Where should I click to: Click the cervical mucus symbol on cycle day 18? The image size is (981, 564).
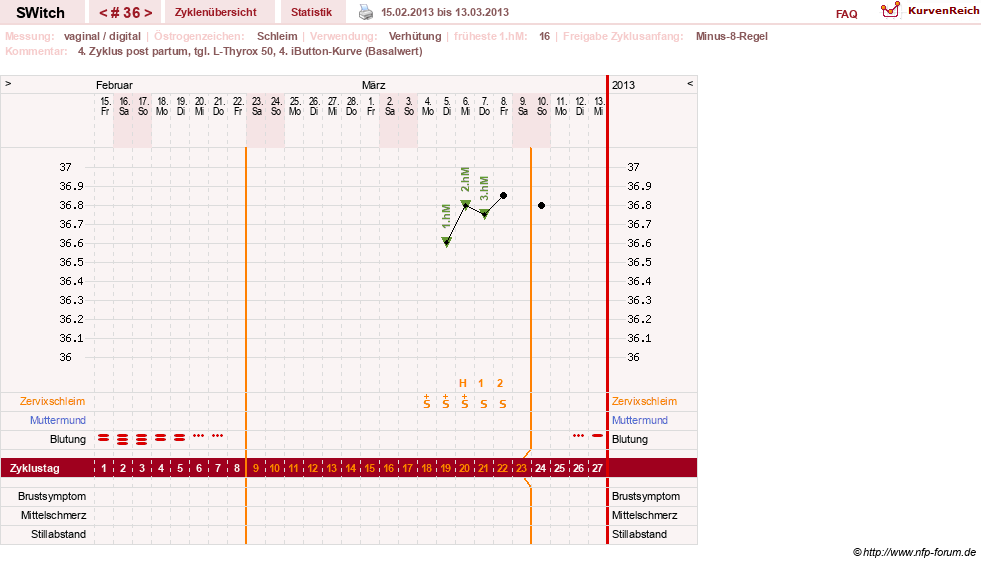(x=427, y=402)
